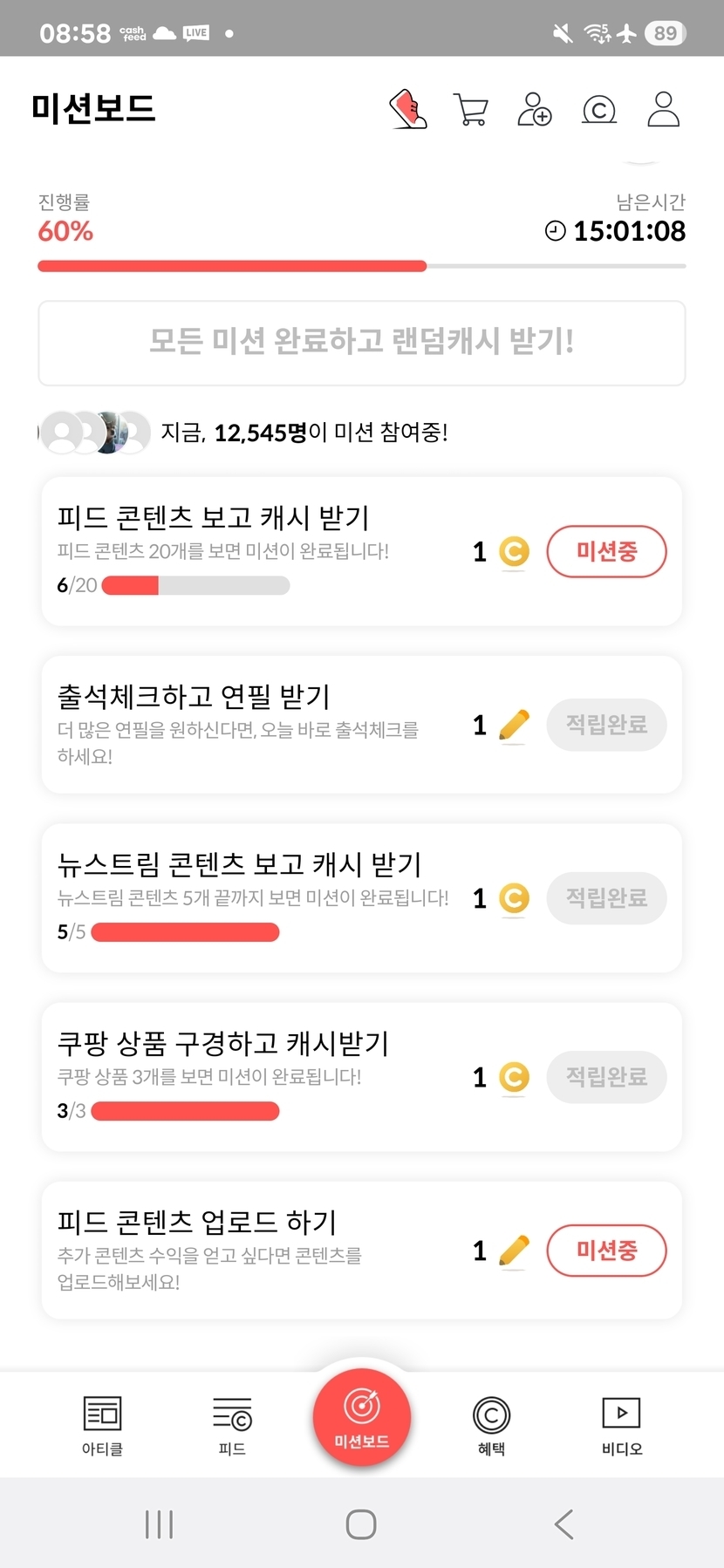Open the cash coin icon in header

pyautogui.click(x=598, y=110)
